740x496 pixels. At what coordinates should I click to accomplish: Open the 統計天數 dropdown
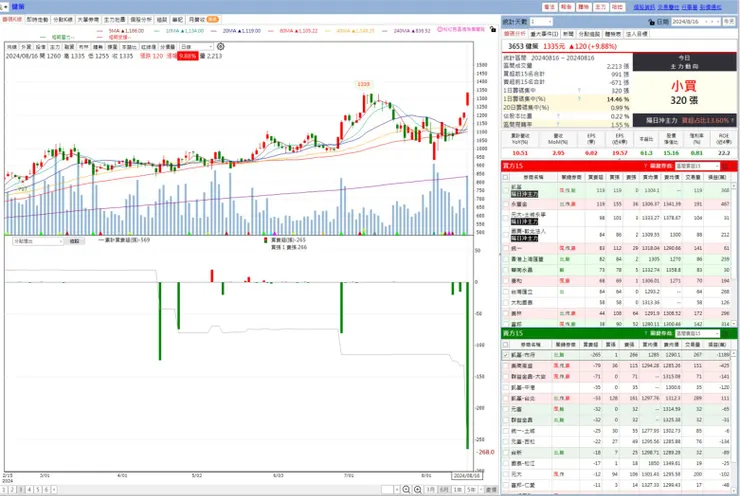(x=541, y=22)
